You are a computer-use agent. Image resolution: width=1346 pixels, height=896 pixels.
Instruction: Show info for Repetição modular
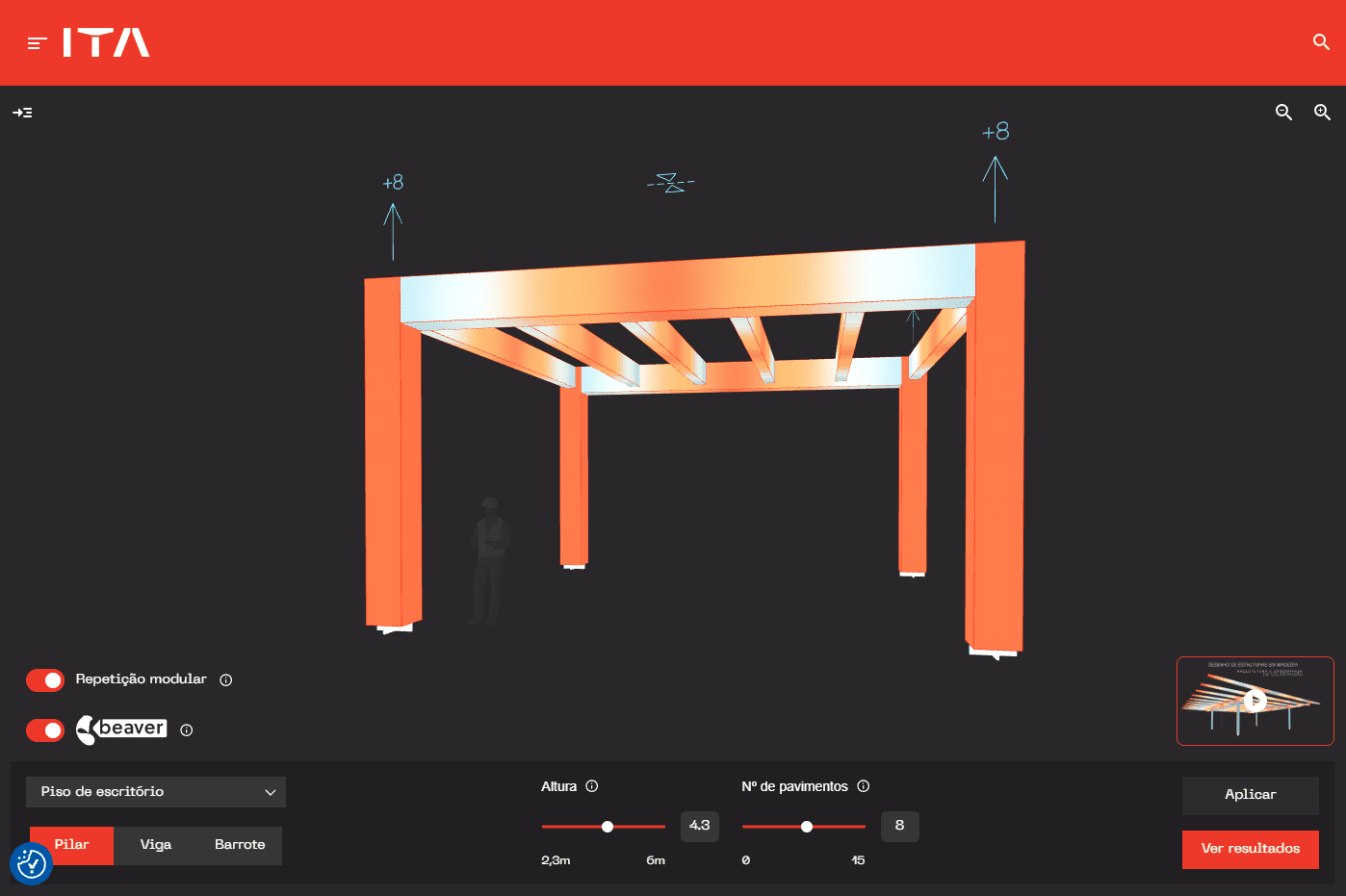coord(226,680)
